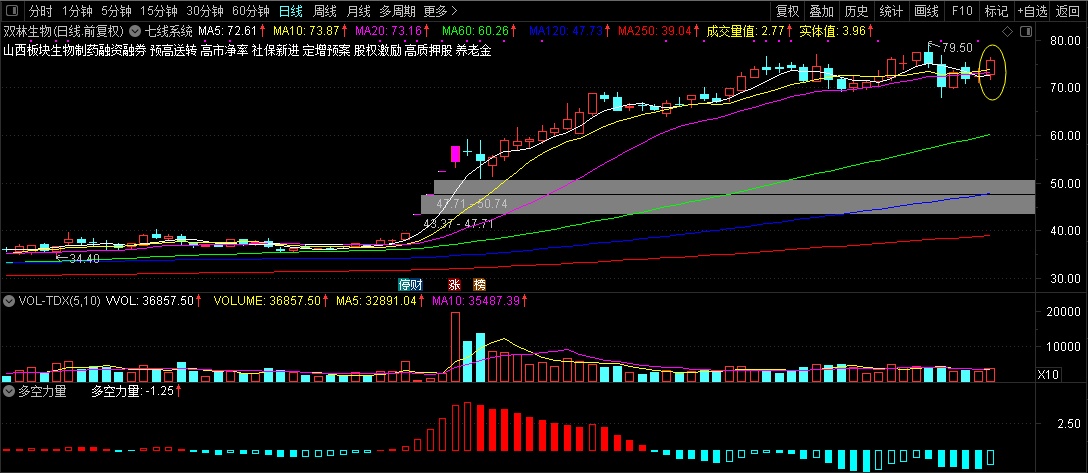Click the red 涨 marker icon
The height and width of the screenshot is (473, 1088).
[454, 284]
